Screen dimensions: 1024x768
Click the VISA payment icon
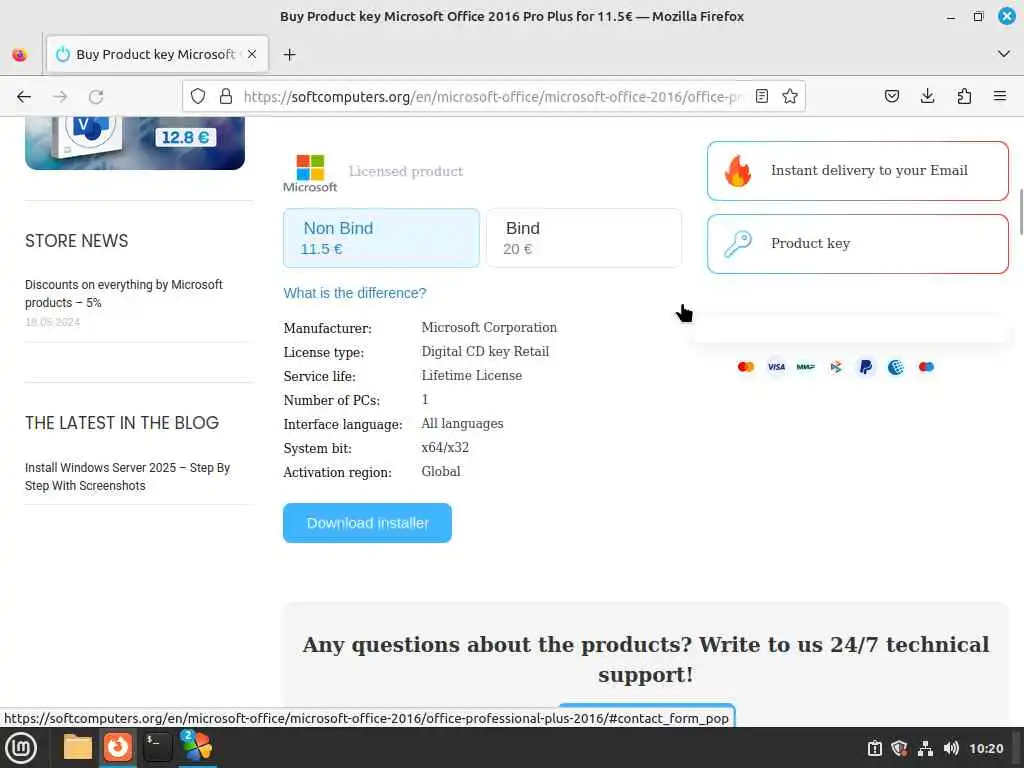(x=776, y=367)
